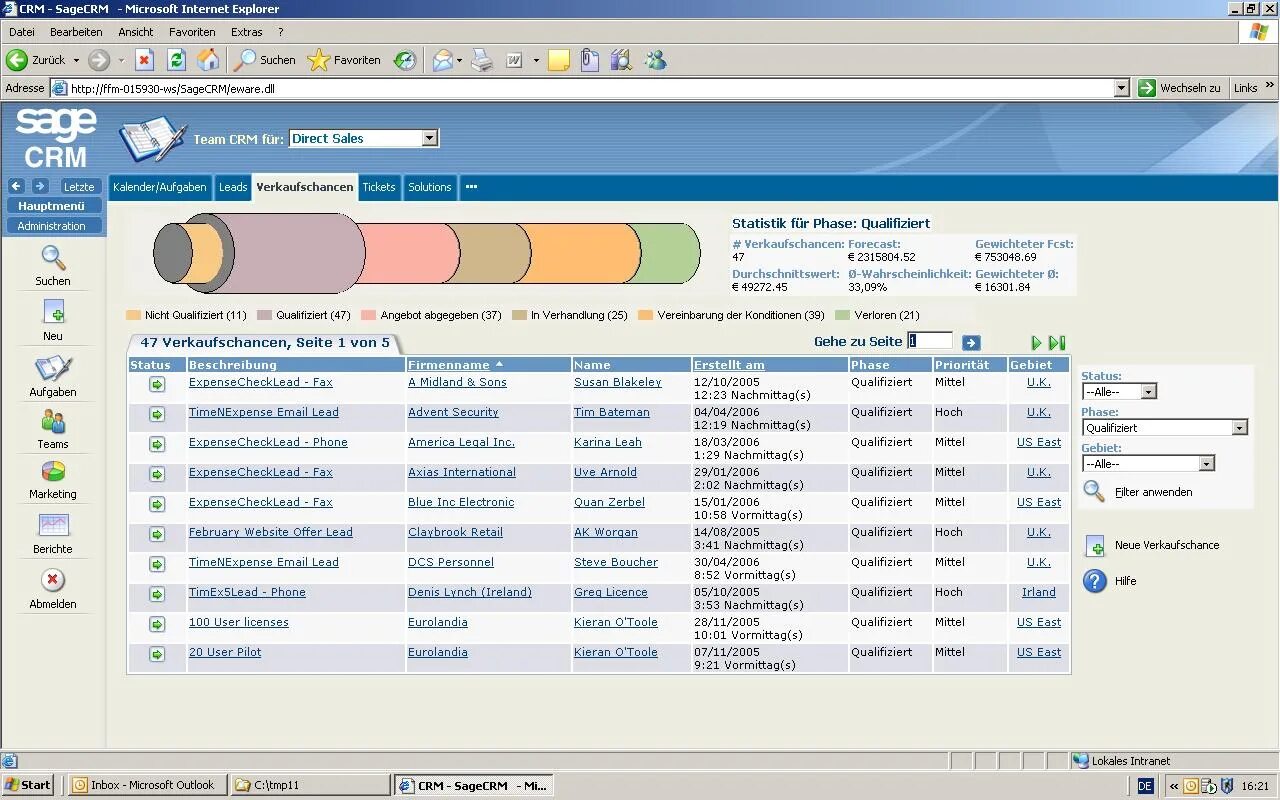Click the go-to-page arrow button
This screenshot has width=1280, height=800.
(x=971, y=342)
